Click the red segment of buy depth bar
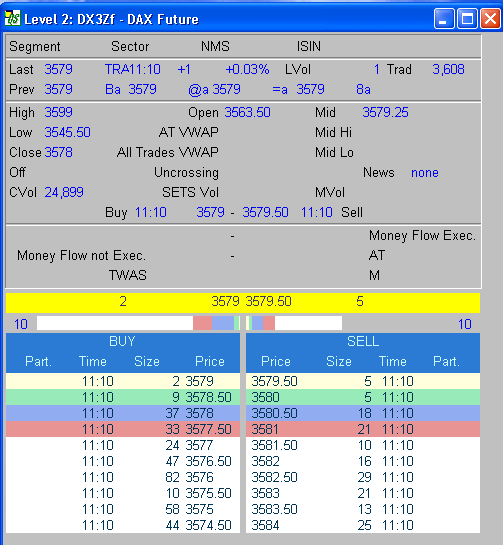Image resolution: width=503 pixels, height=545 pixels. [x=202, y=323]
